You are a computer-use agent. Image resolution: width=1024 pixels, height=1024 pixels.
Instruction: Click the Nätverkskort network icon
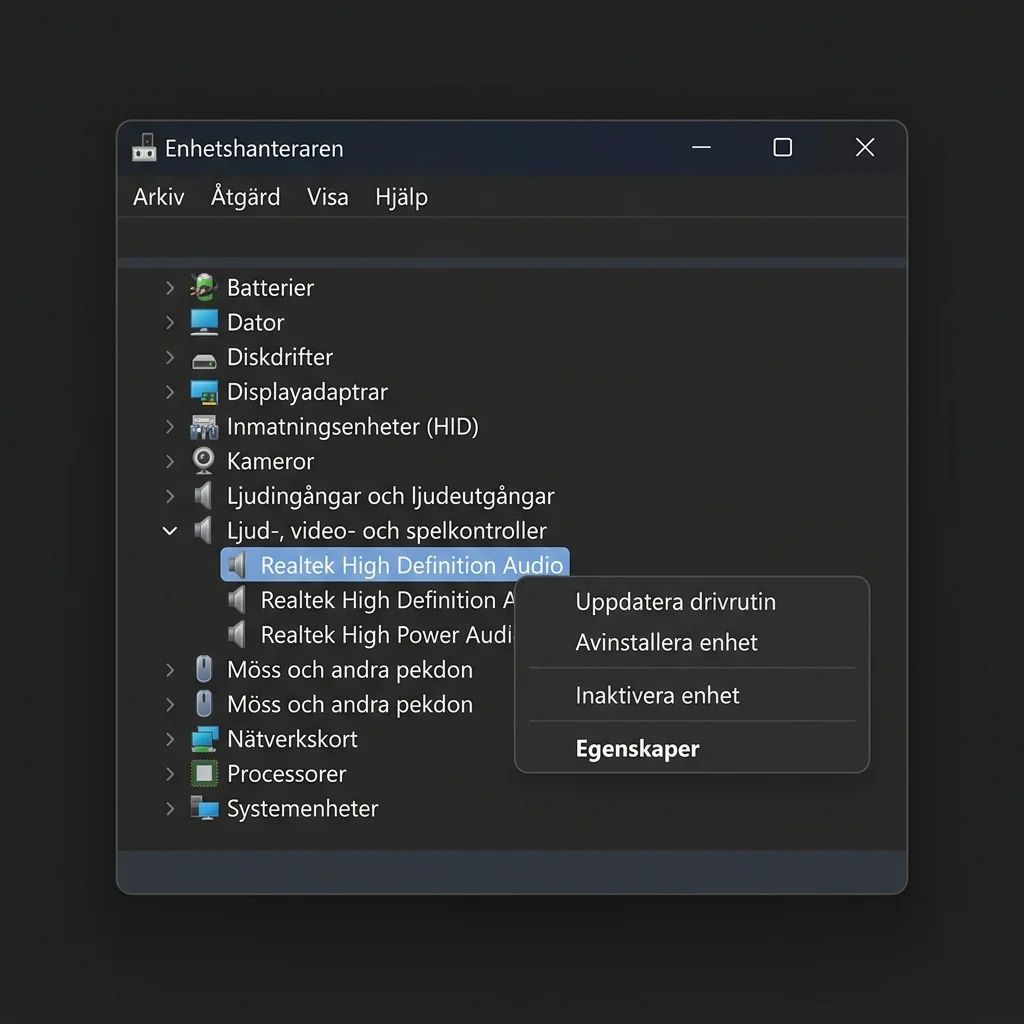click(204, 739)
